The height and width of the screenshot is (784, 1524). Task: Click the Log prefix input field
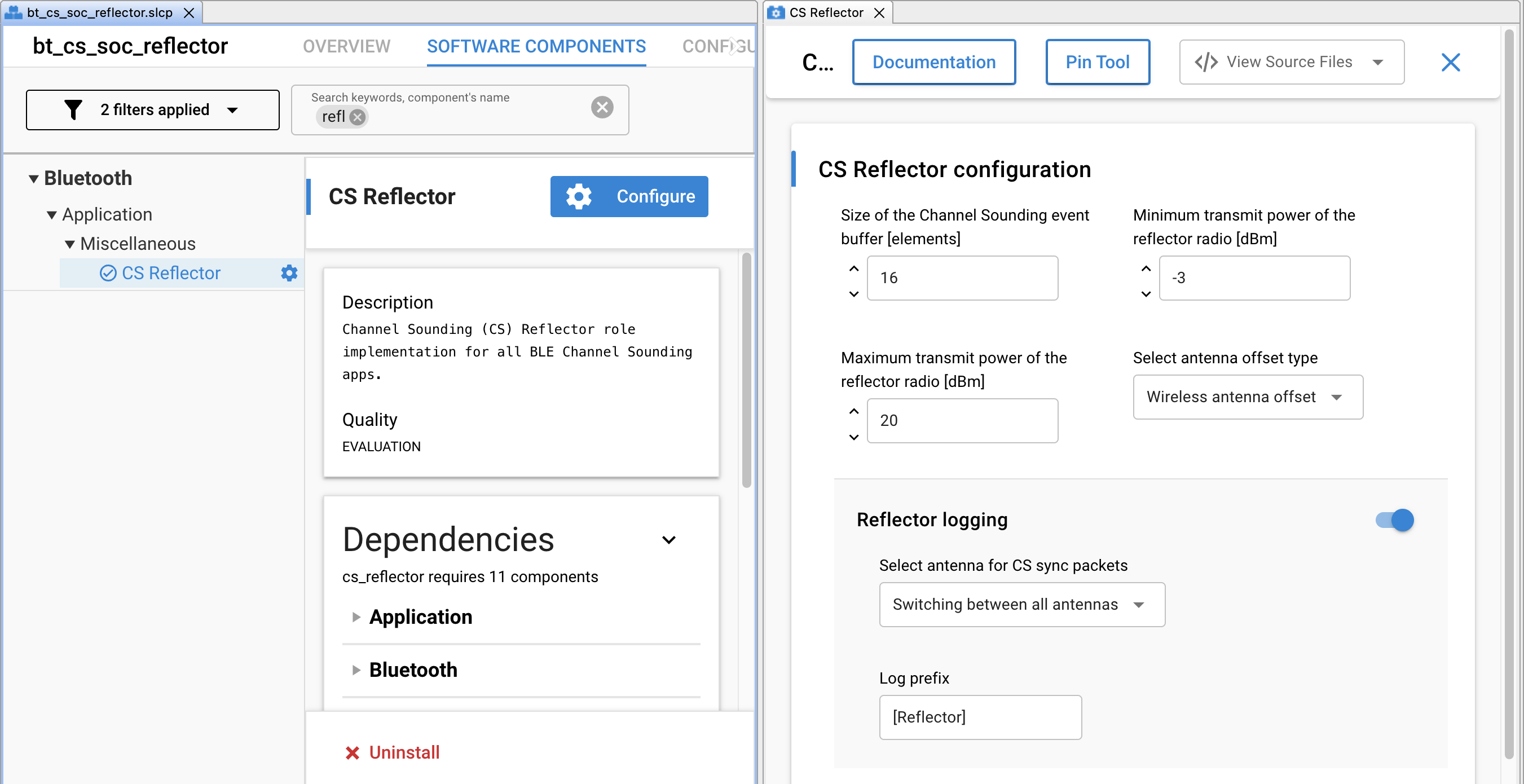(980, 716)
